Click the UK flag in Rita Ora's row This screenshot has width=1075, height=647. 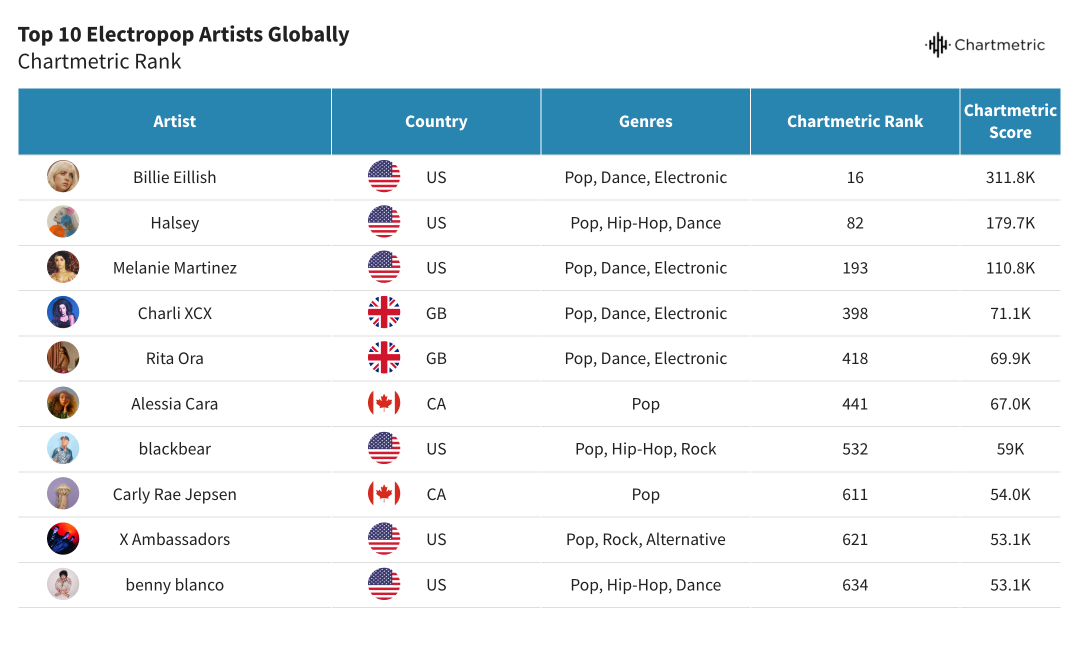(x=384, y=358)
